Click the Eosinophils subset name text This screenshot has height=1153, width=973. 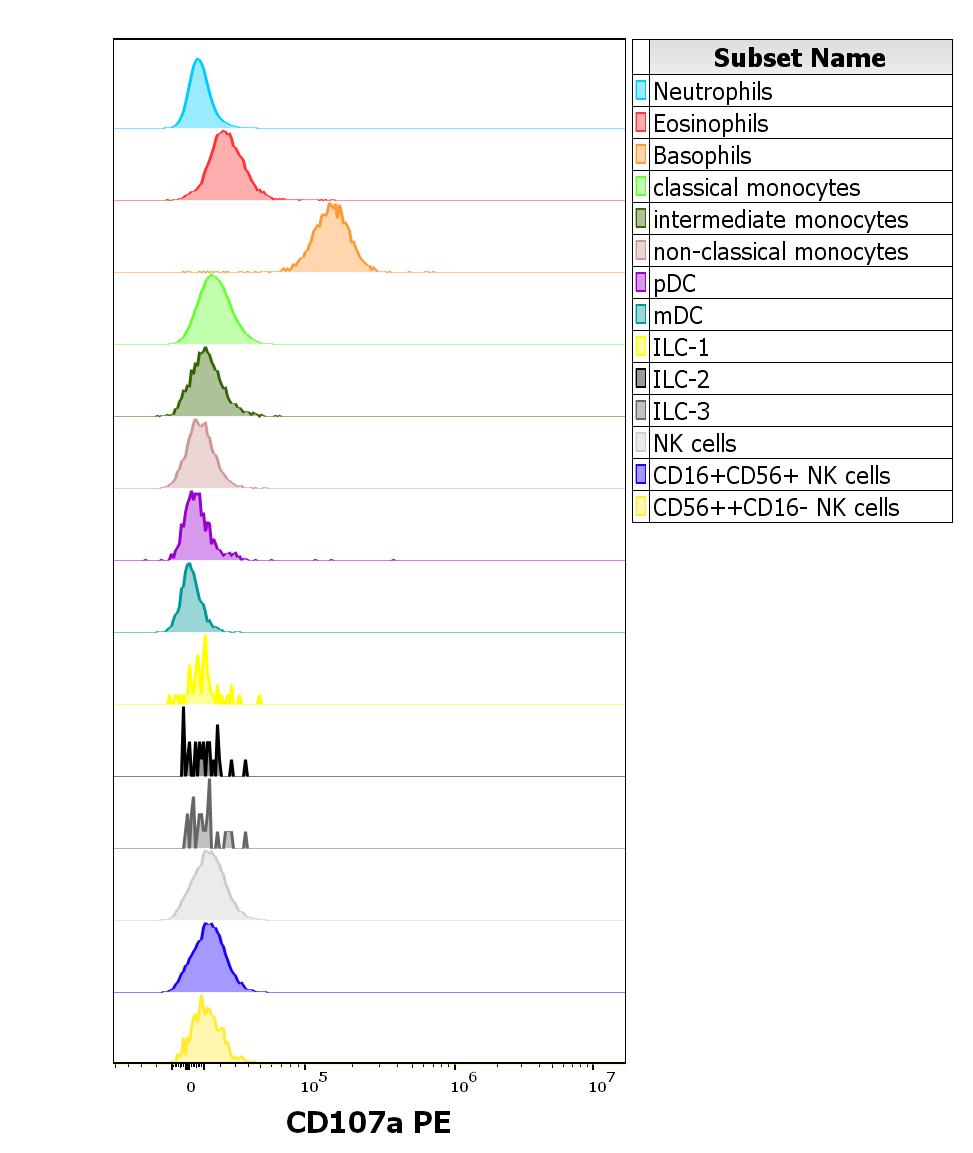(710, 123)
